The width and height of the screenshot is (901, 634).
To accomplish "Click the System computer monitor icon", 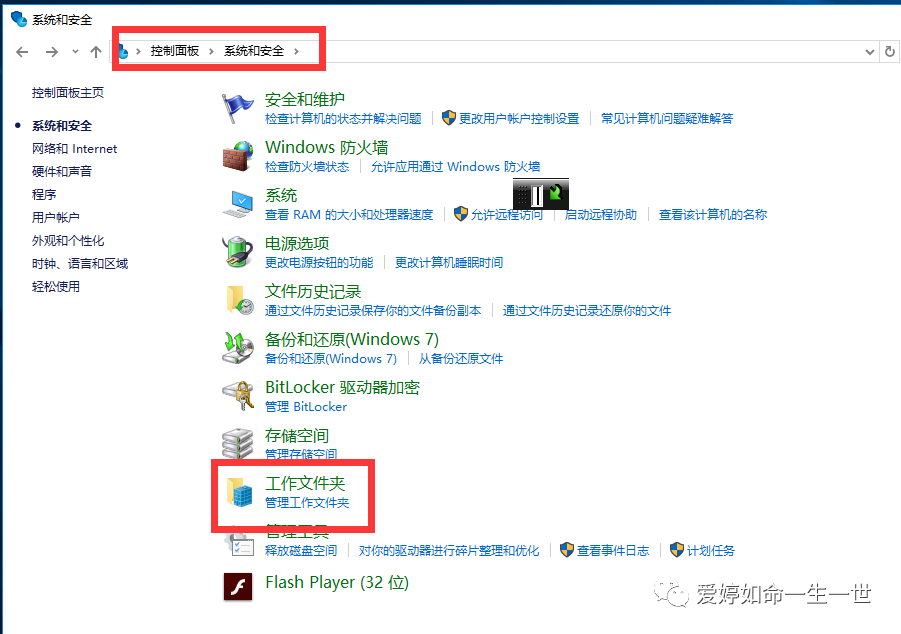I will pos(237,204).
